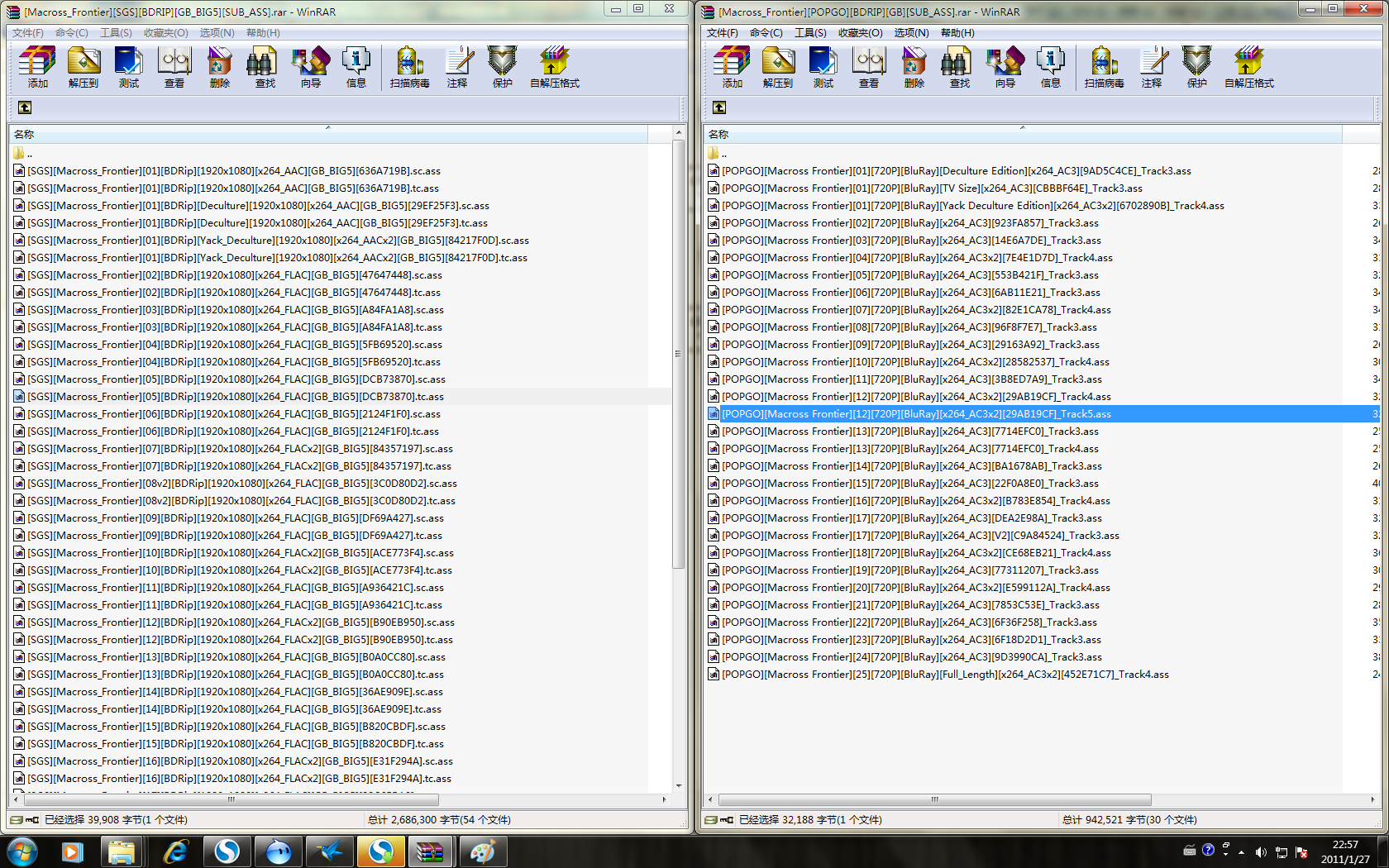Click 查看 (View) icon in right POPGO window
This screenshot has width=1389, height=868.
click(868, 67)
